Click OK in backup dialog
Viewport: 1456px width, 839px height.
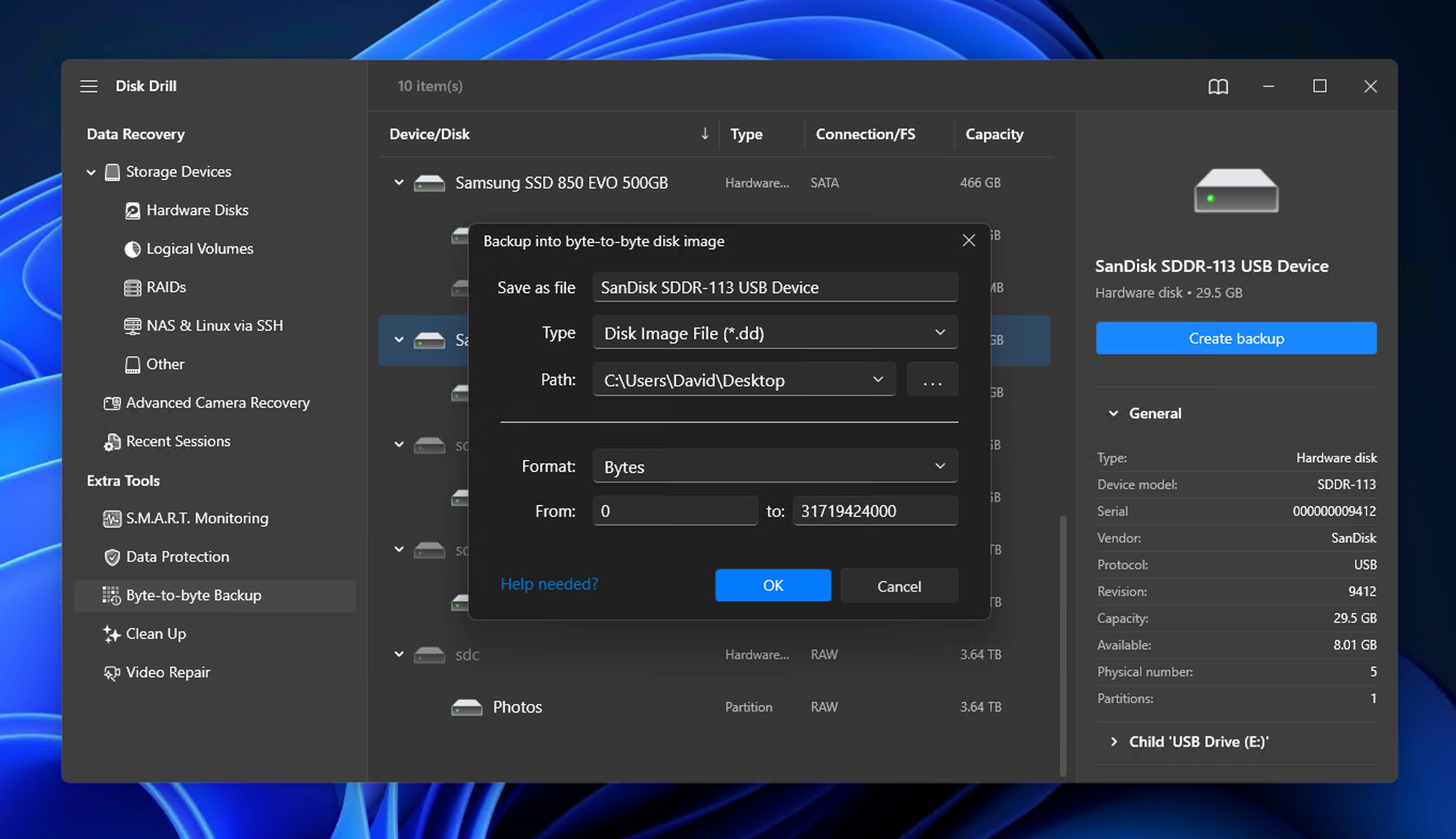(772, 585)
